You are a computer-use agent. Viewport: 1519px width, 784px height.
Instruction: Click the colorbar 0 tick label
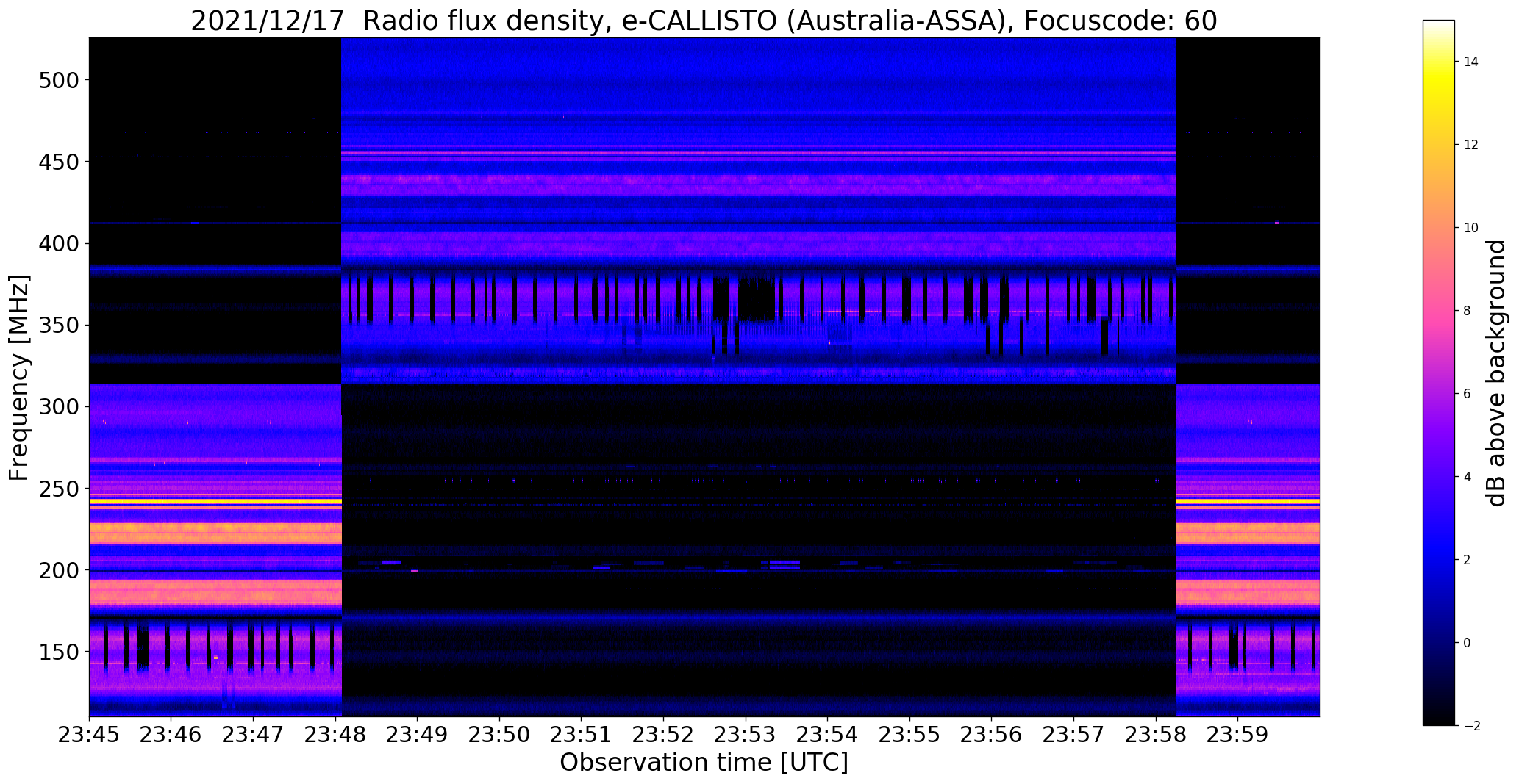pos(1467,643)
